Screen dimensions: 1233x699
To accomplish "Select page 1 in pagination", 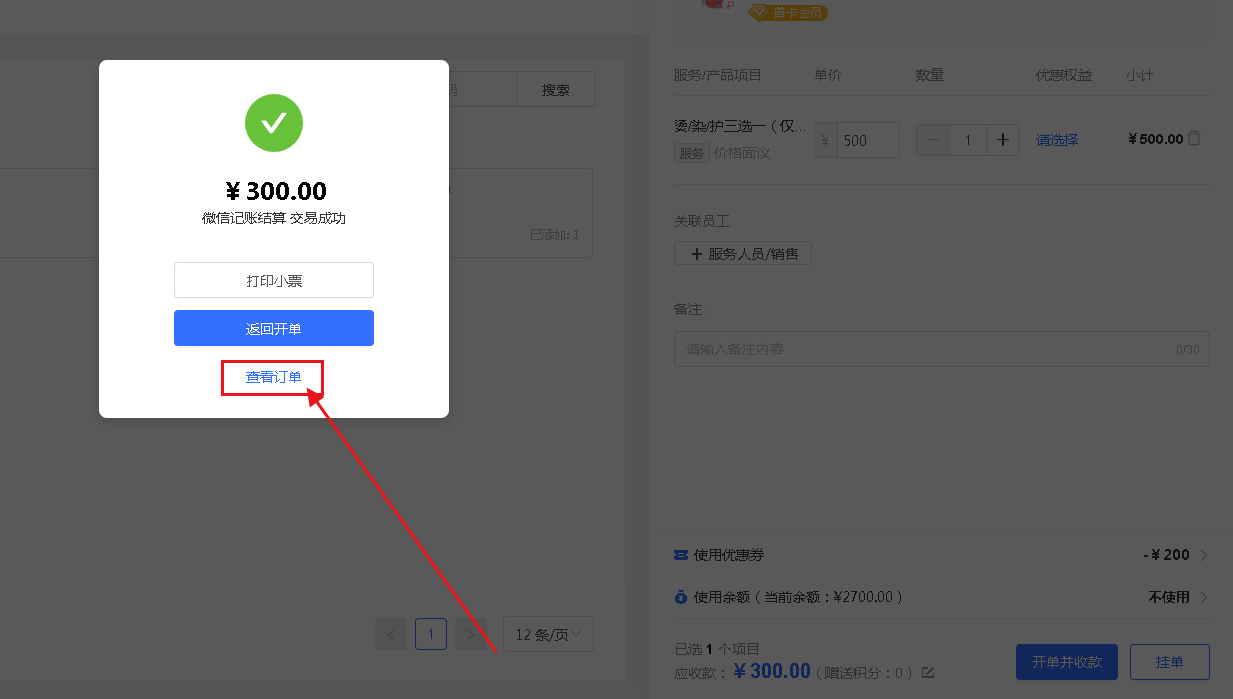I will [431, 634].
